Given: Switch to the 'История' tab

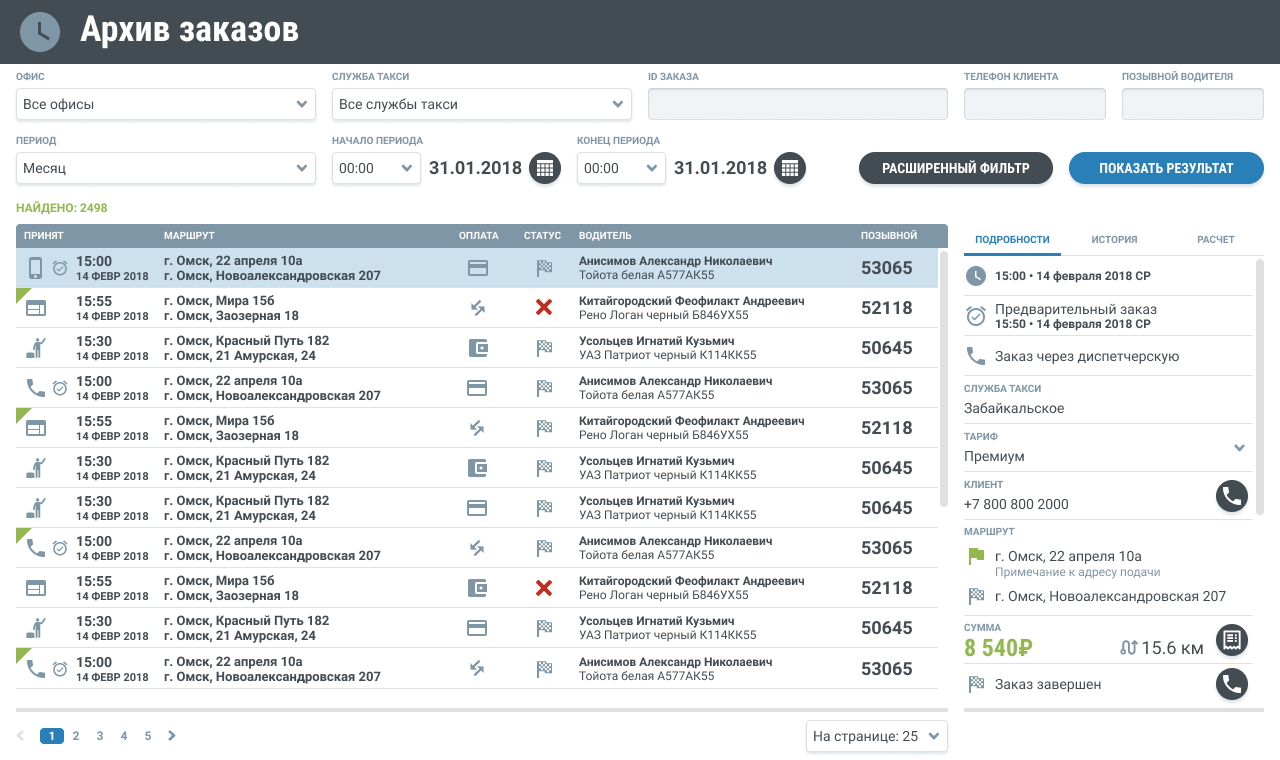Looking at the screenshot, I should 1114,240.
